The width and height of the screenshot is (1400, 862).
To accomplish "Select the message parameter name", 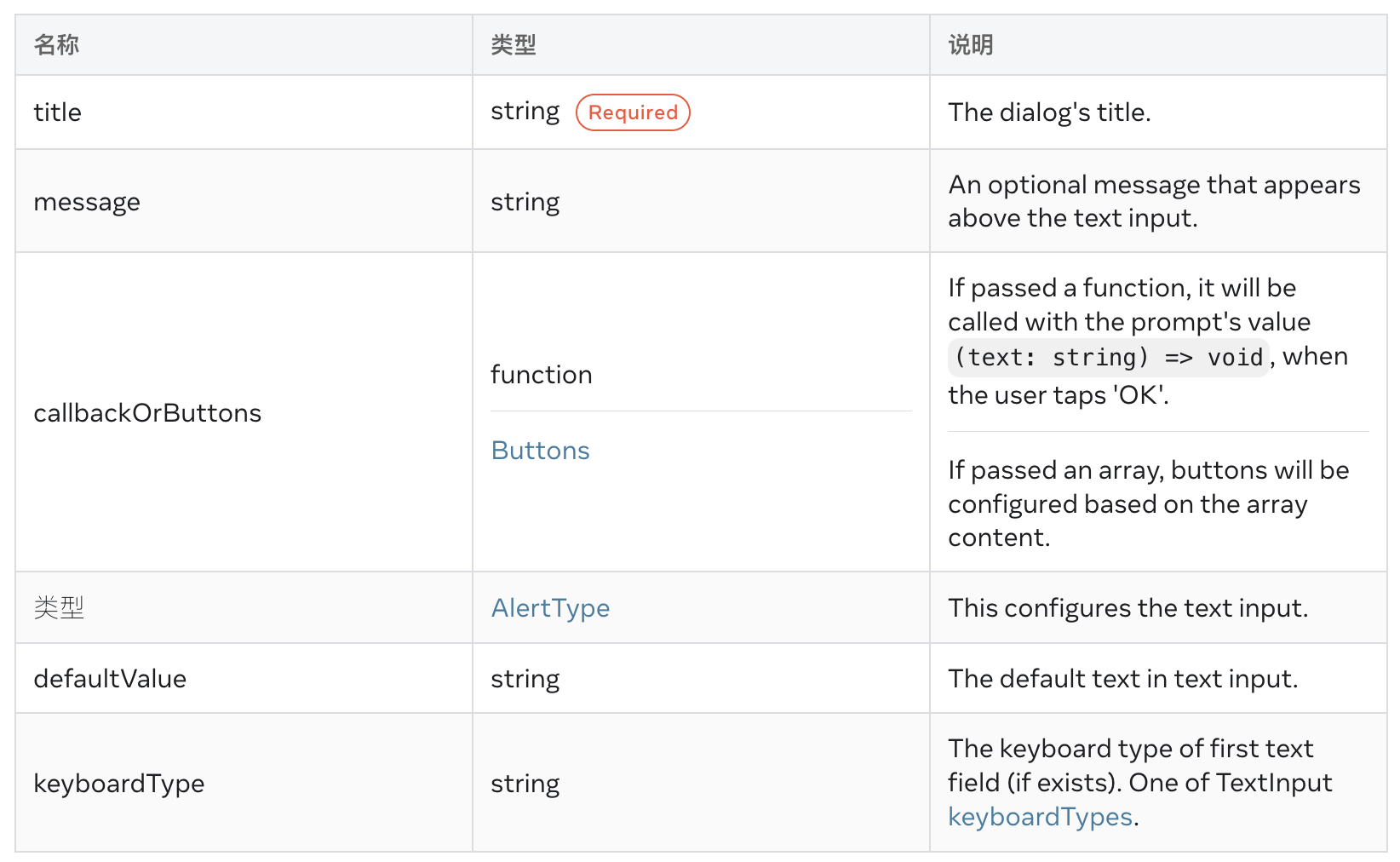I will [87, 202].
